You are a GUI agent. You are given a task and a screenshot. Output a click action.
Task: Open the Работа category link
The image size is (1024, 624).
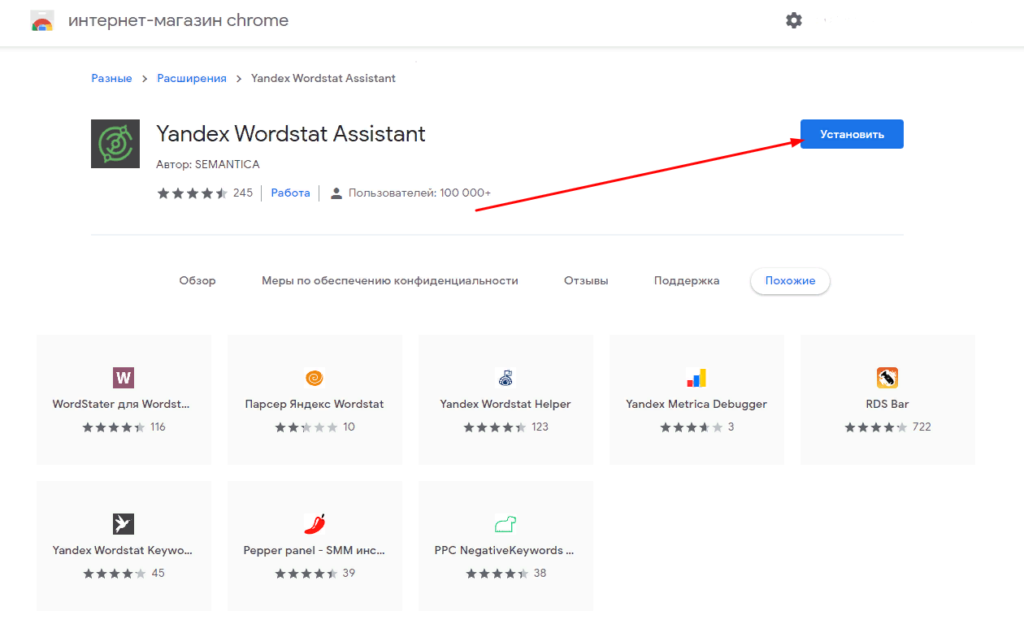[x=291, y=193]
